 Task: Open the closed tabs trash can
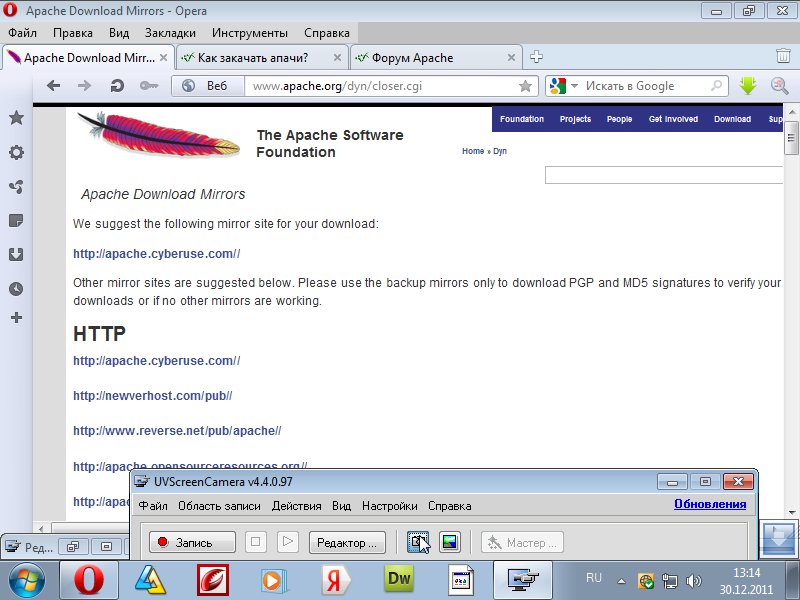[x=783, y=56]
